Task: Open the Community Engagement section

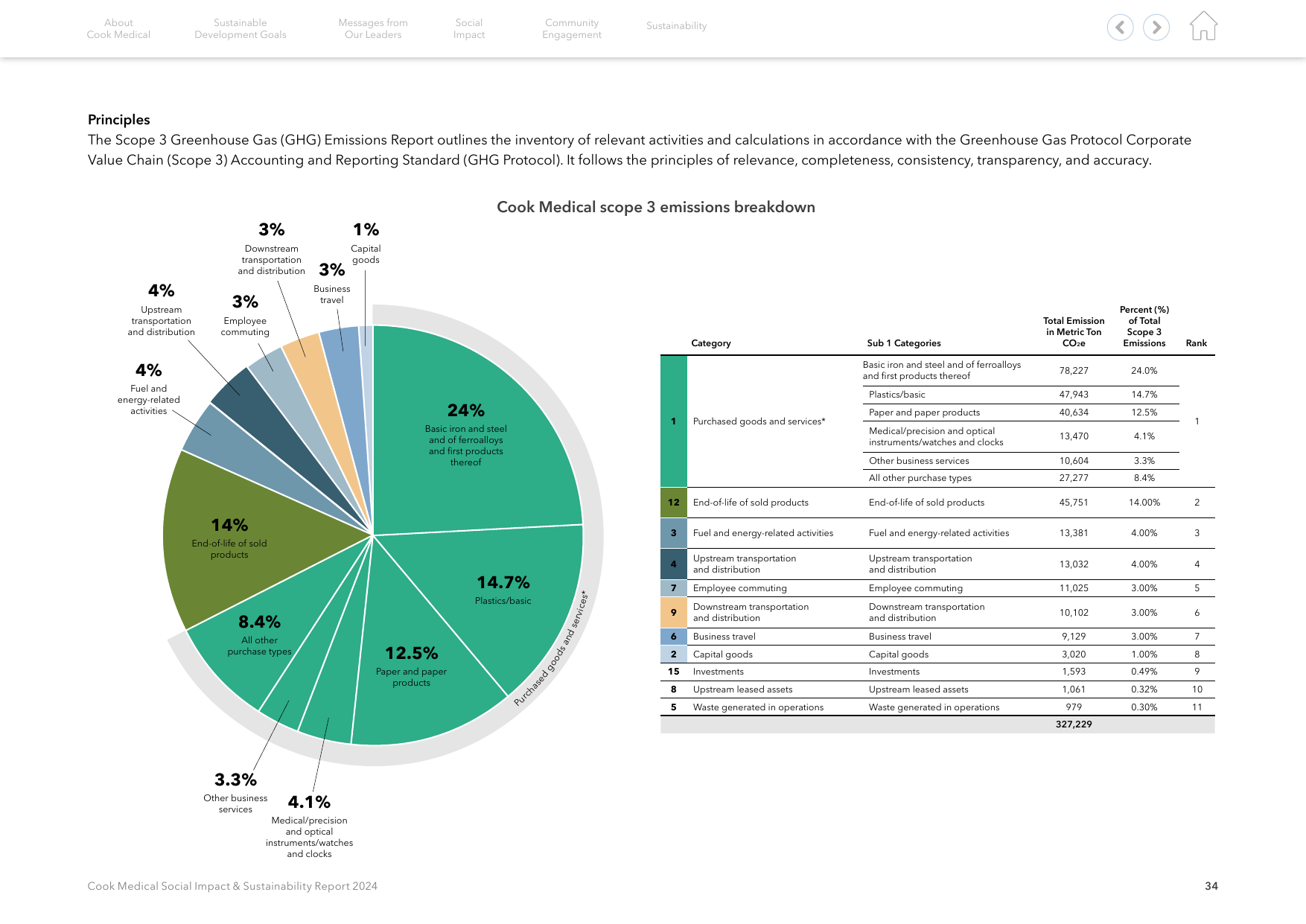Action: [x=572, y=28]
